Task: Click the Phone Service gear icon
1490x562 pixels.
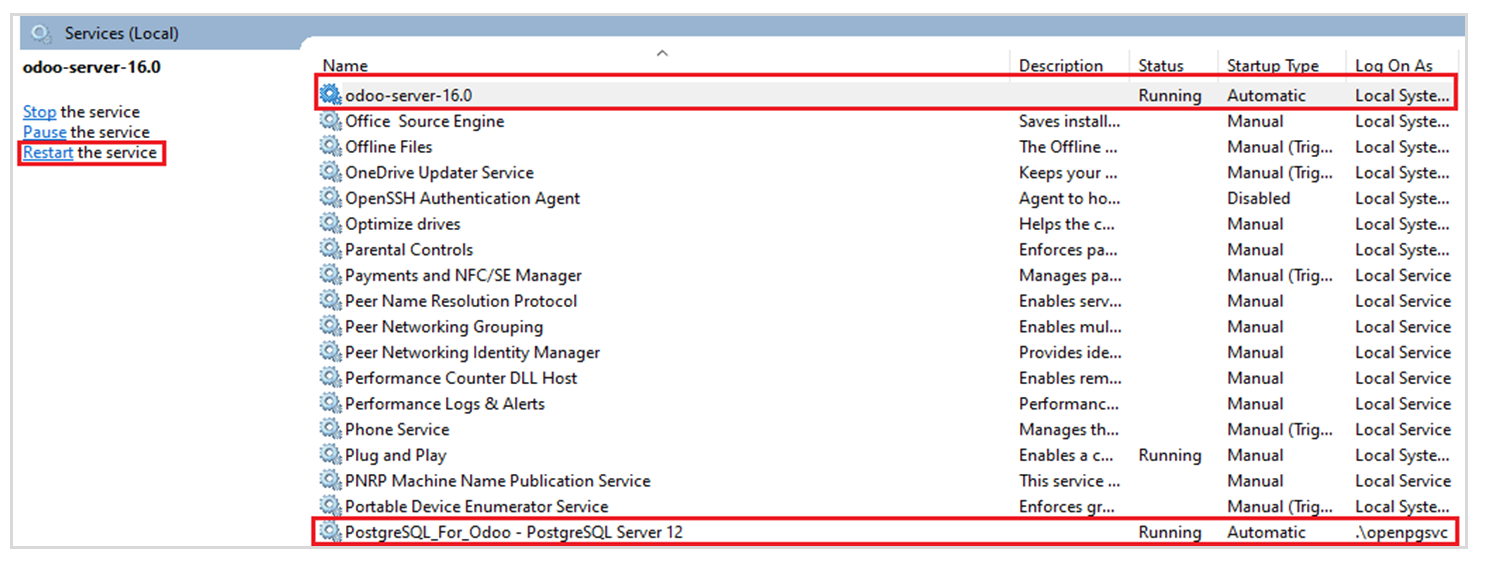Action: pyautogui.click(x=330, y=430)
